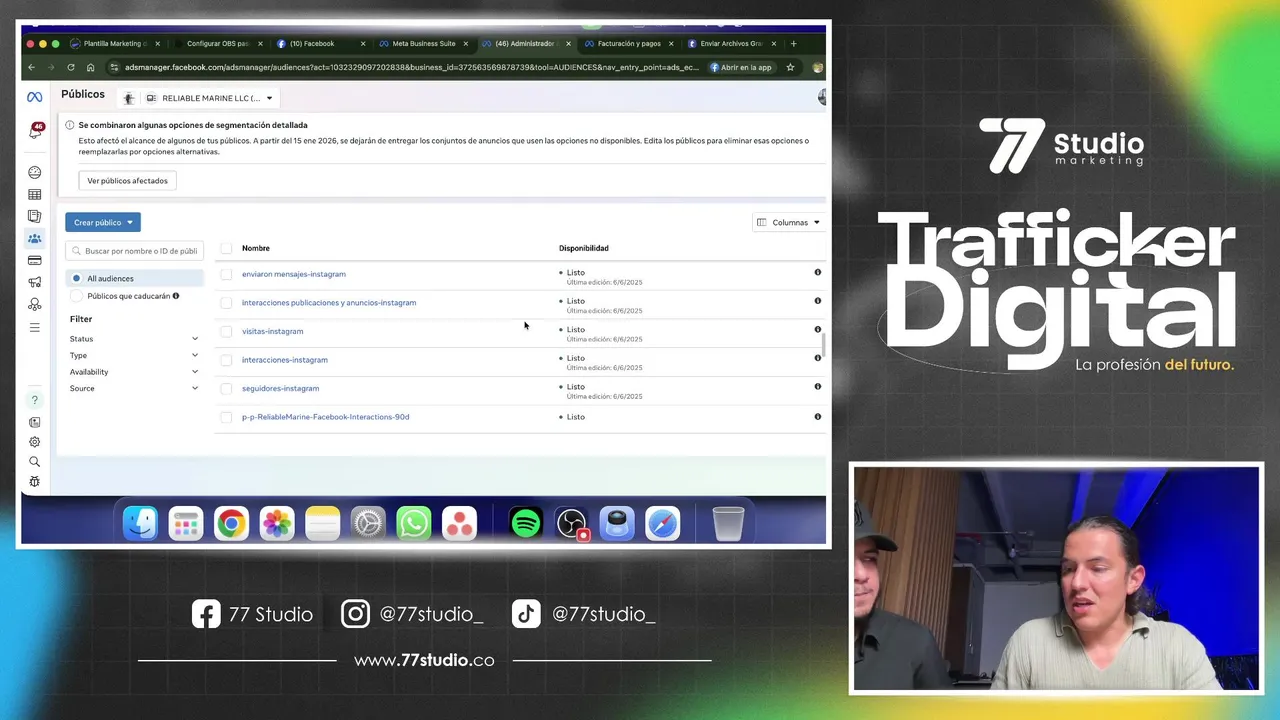Sort by the Disponibilidad column header
Image resolution: width=1280 pixels, height=720 pixels.
[x=583, y=248]
